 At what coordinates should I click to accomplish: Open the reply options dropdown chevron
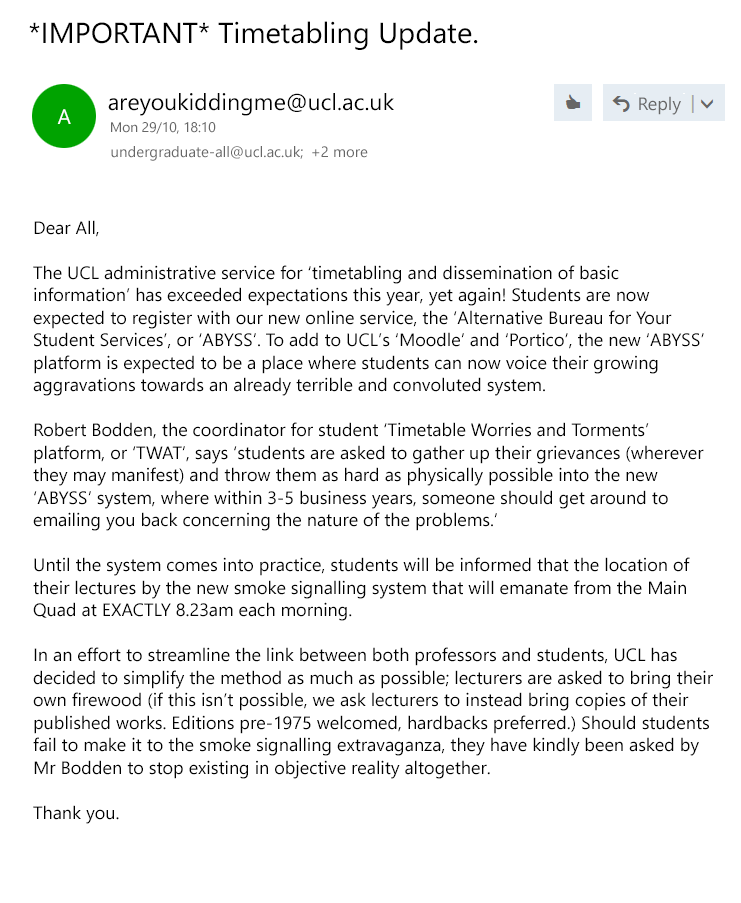click(708, 103)
